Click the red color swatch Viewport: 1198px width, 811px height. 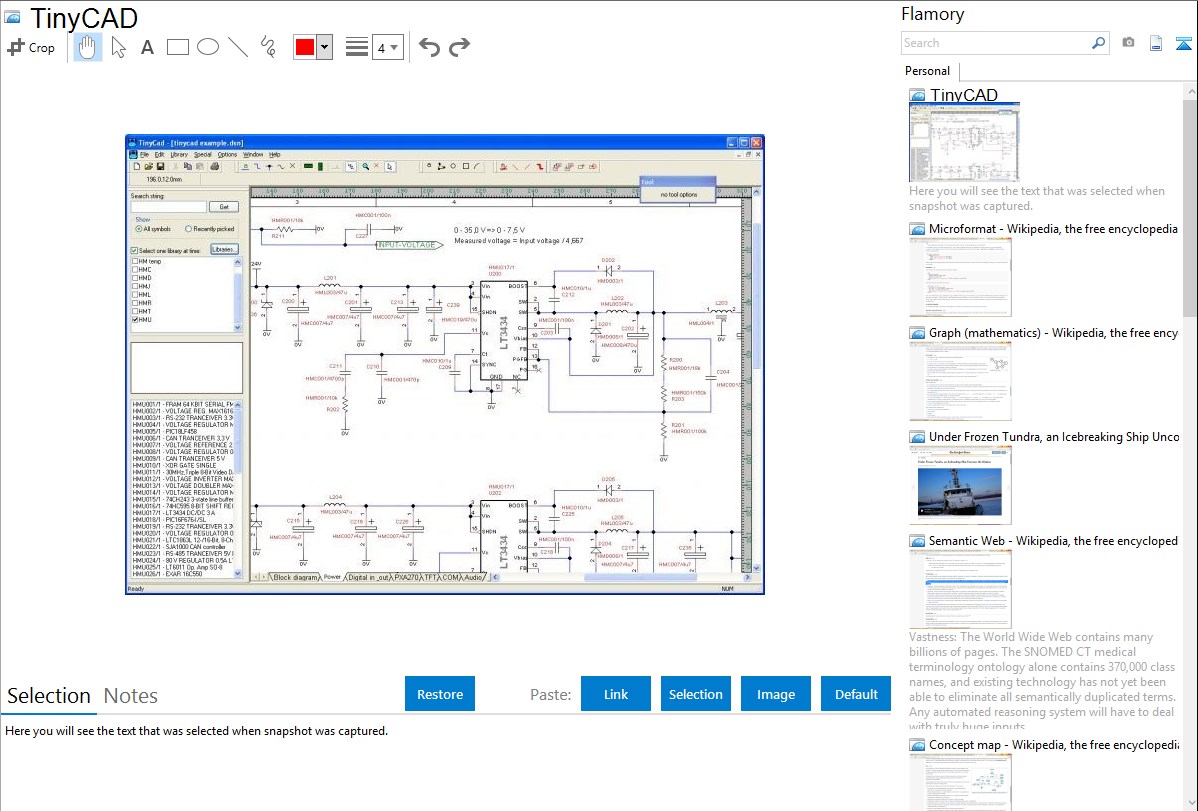(x=304, y=47)
